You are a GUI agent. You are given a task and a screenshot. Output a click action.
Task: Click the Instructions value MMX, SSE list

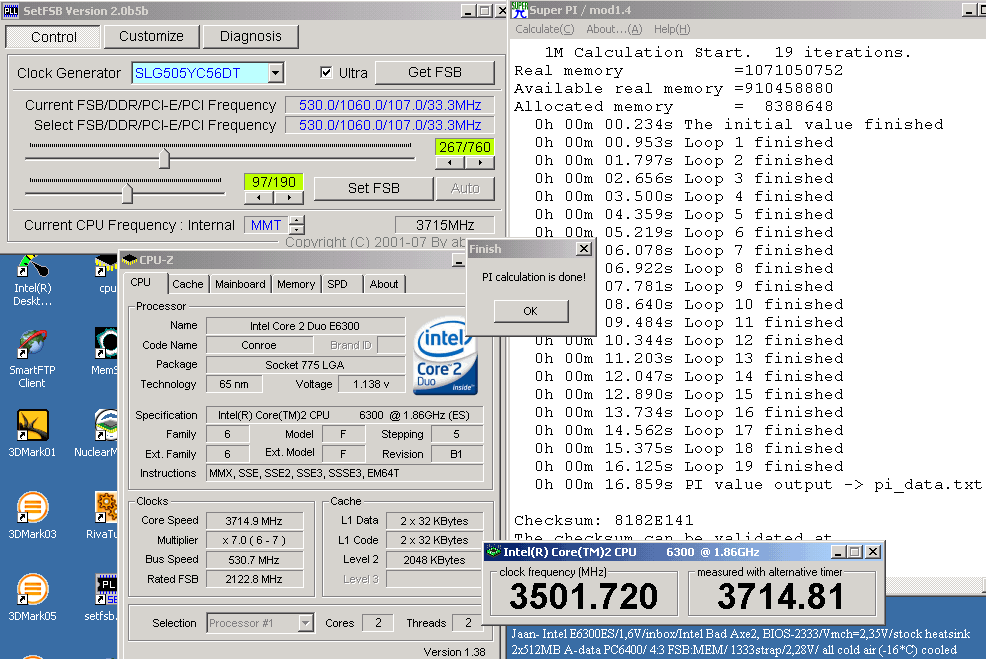pyautogui.click(x=345, y=473)
